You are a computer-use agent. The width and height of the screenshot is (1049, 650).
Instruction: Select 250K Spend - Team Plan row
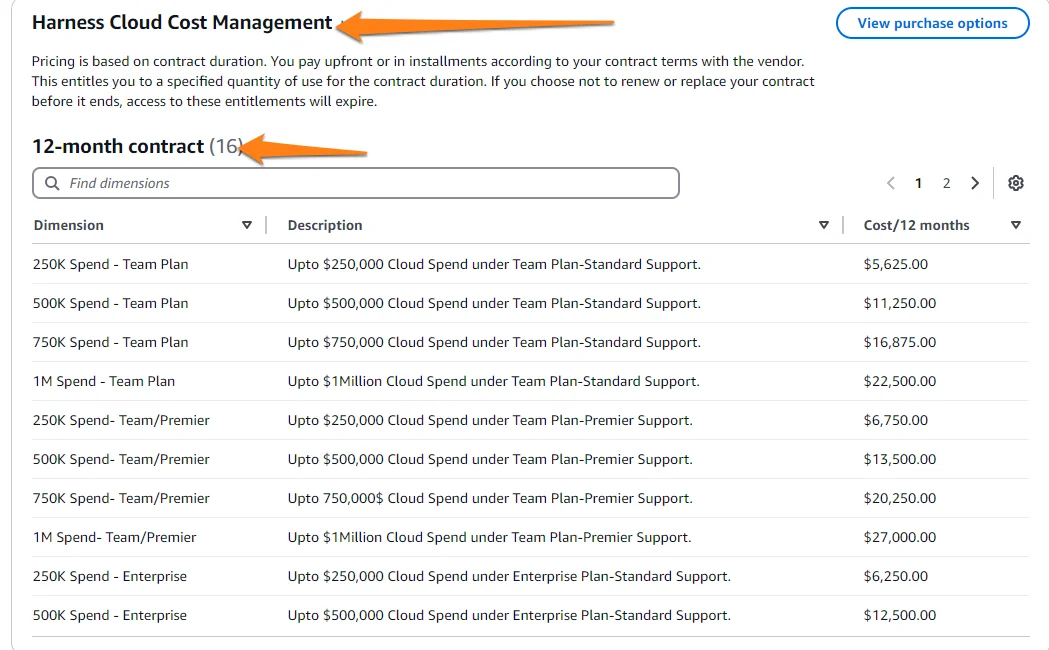tap(530, 264)
